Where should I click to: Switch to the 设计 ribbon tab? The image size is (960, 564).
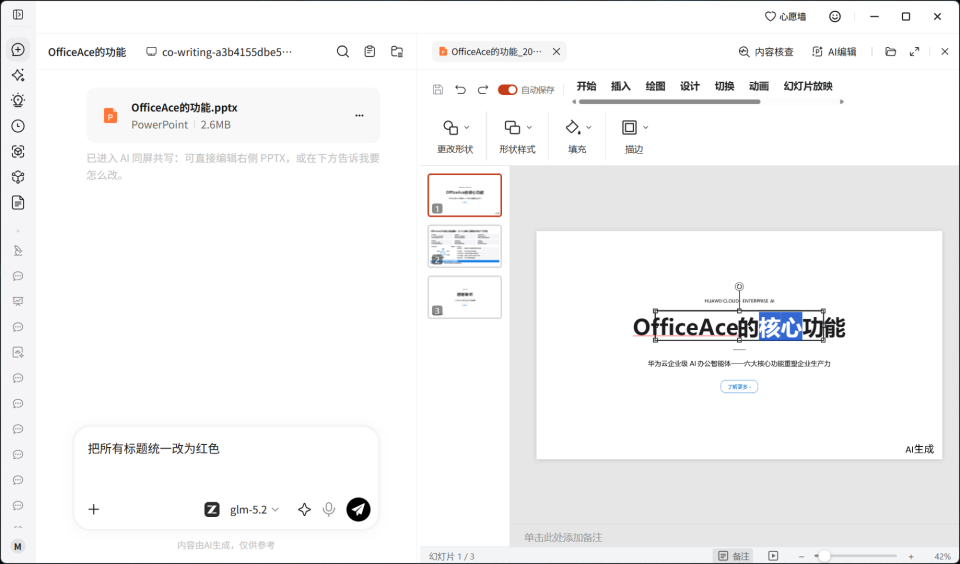click(690, 86)
